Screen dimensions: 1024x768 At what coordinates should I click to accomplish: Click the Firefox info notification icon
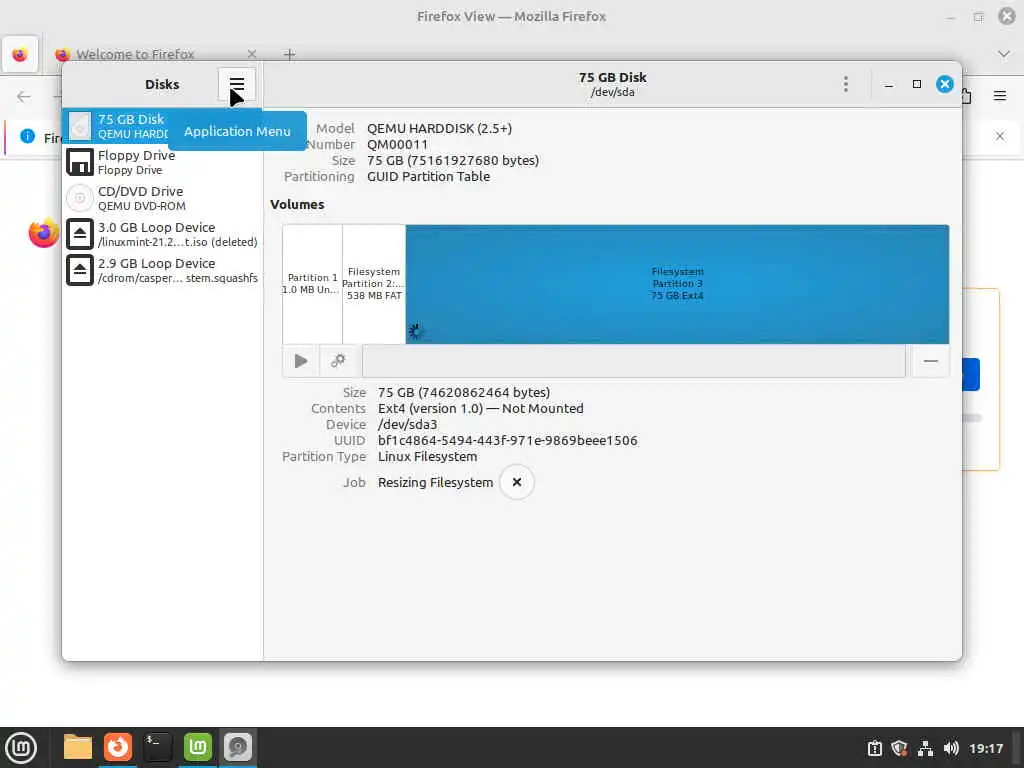[x=27, y=136]
